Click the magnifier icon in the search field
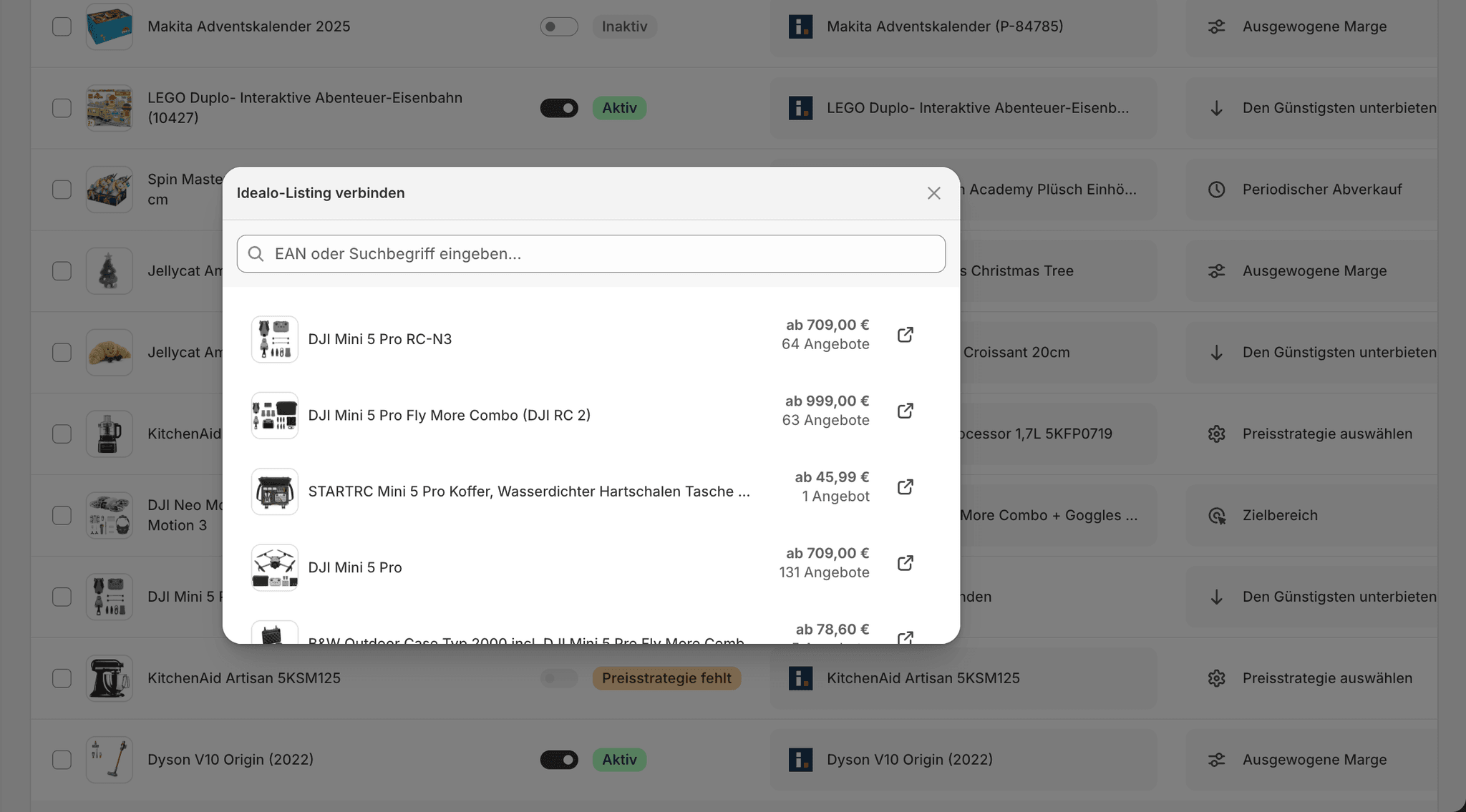 click(256, 254)
